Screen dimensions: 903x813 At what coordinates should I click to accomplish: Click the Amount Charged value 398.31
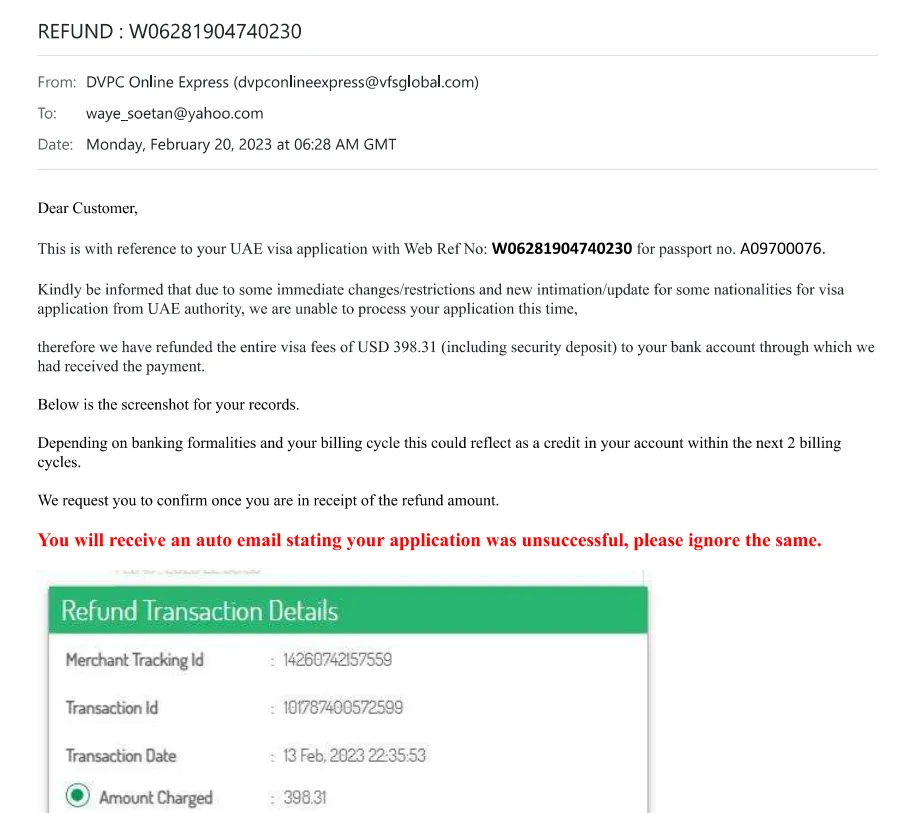coord(305,797)
